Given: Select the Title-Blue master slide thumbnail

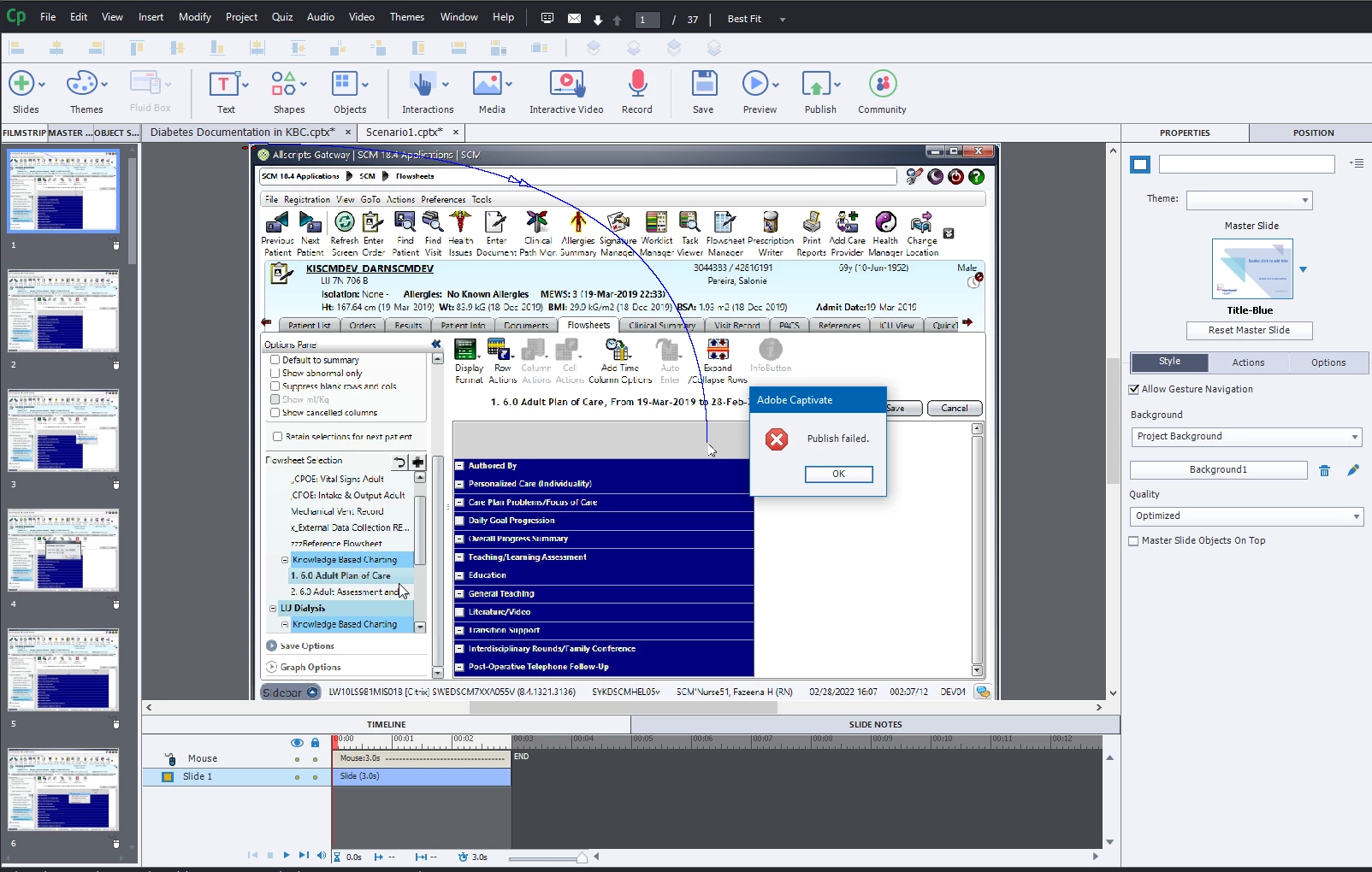Looking at the screenshot, I should (1252, 268).
